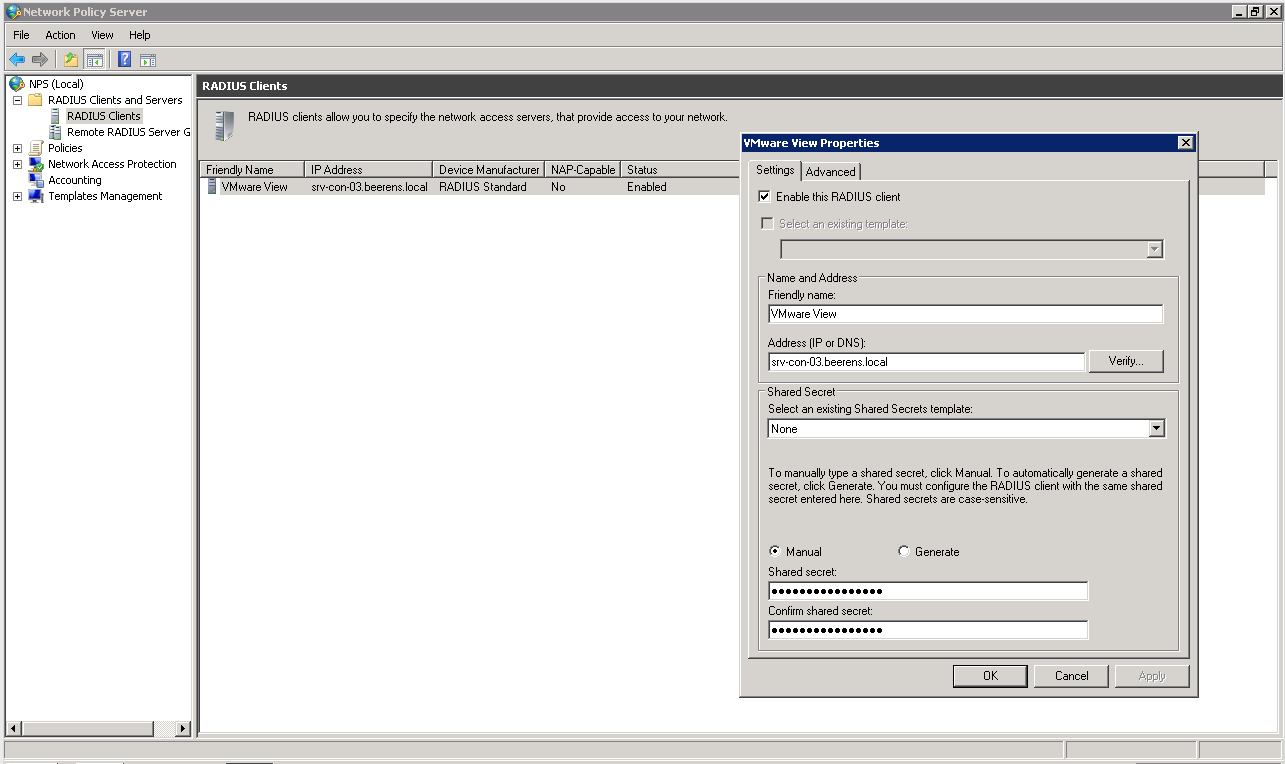Open the Help menu
The image size is (1285, 764).
click(x=139, y=35)
